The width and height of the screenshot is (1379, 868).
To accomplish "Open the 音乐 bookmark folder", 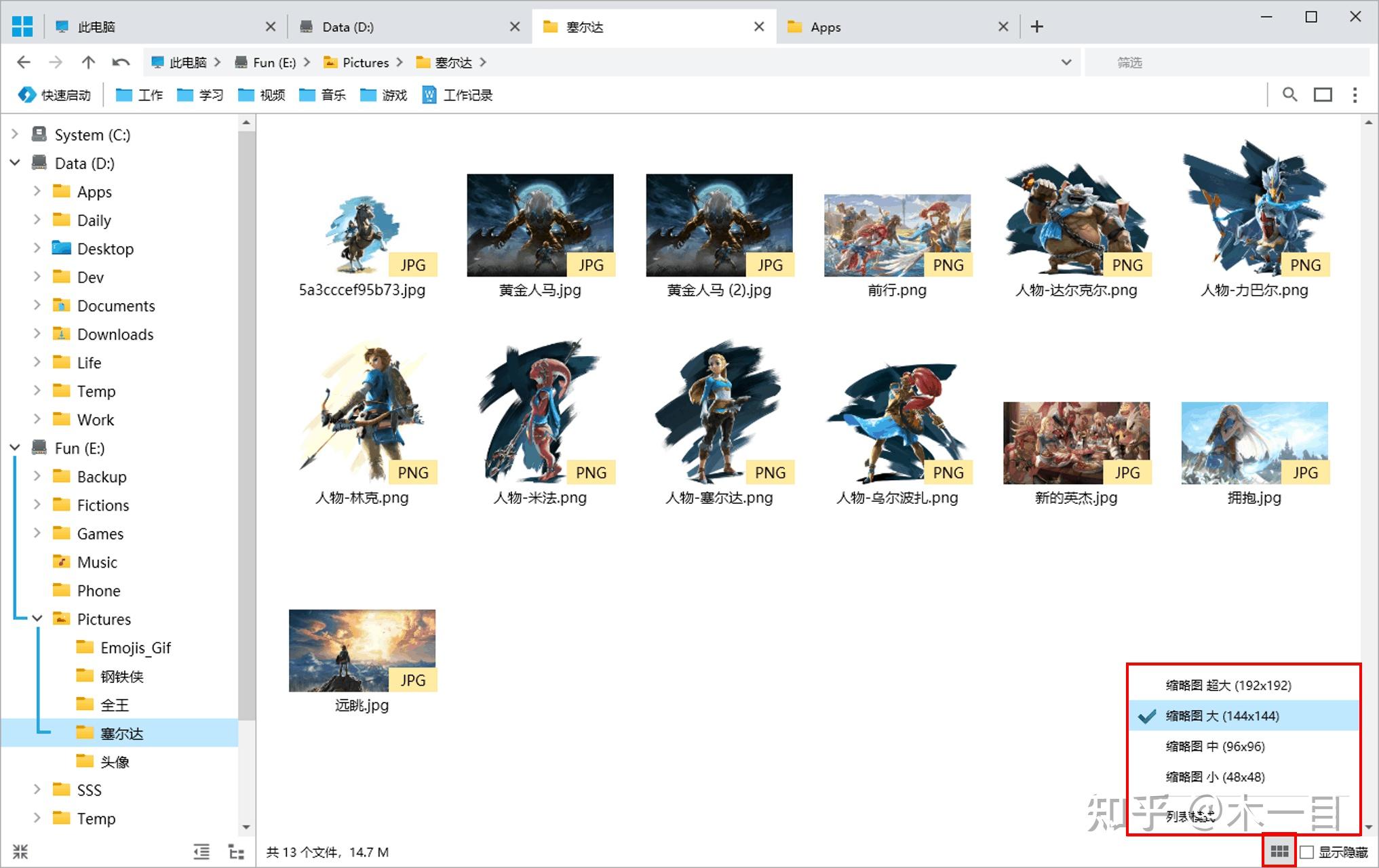I will tap(322, 95).
